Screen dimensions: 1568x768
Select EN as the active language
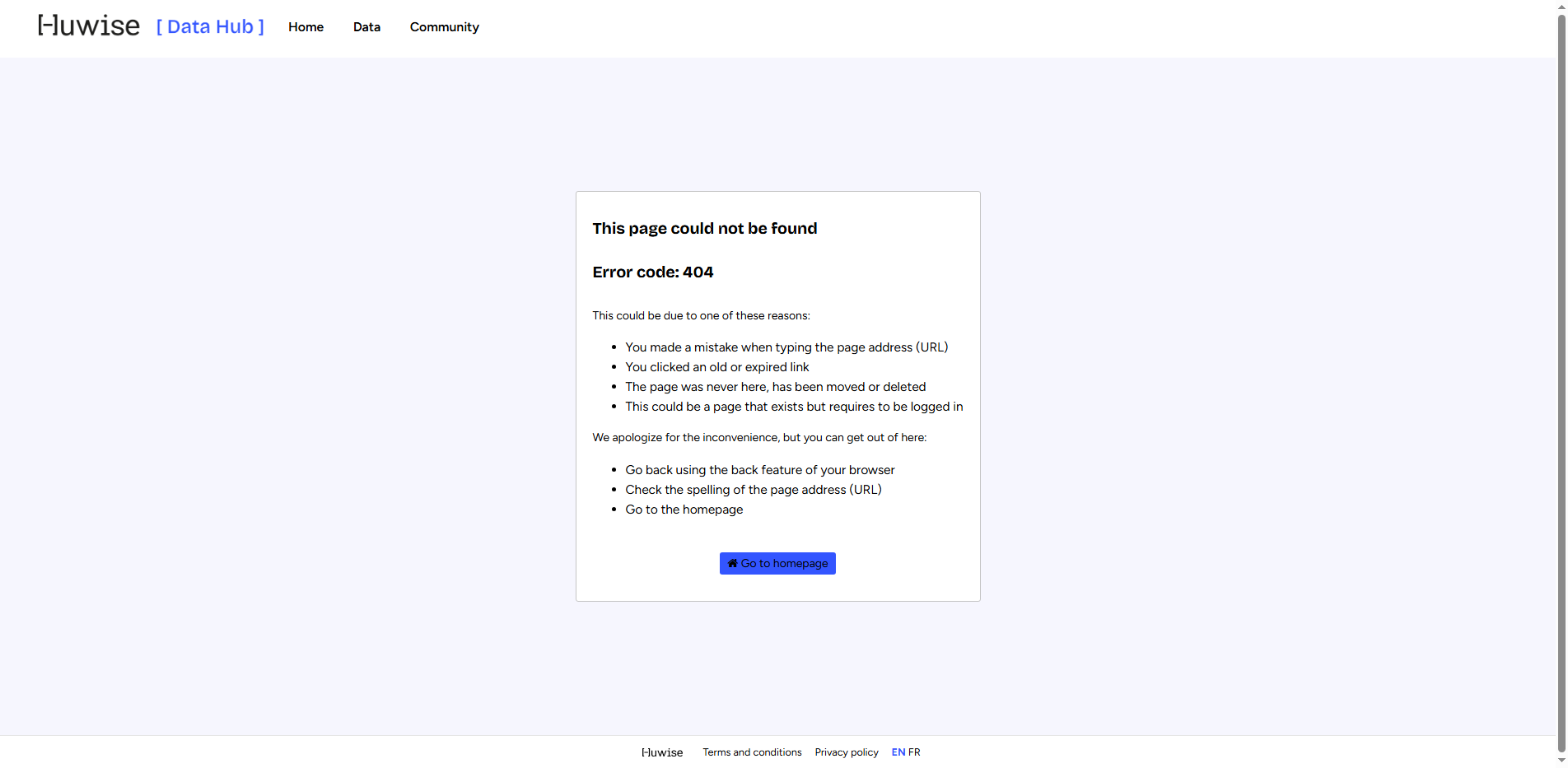pyautogui.click(x=897, y=752)
